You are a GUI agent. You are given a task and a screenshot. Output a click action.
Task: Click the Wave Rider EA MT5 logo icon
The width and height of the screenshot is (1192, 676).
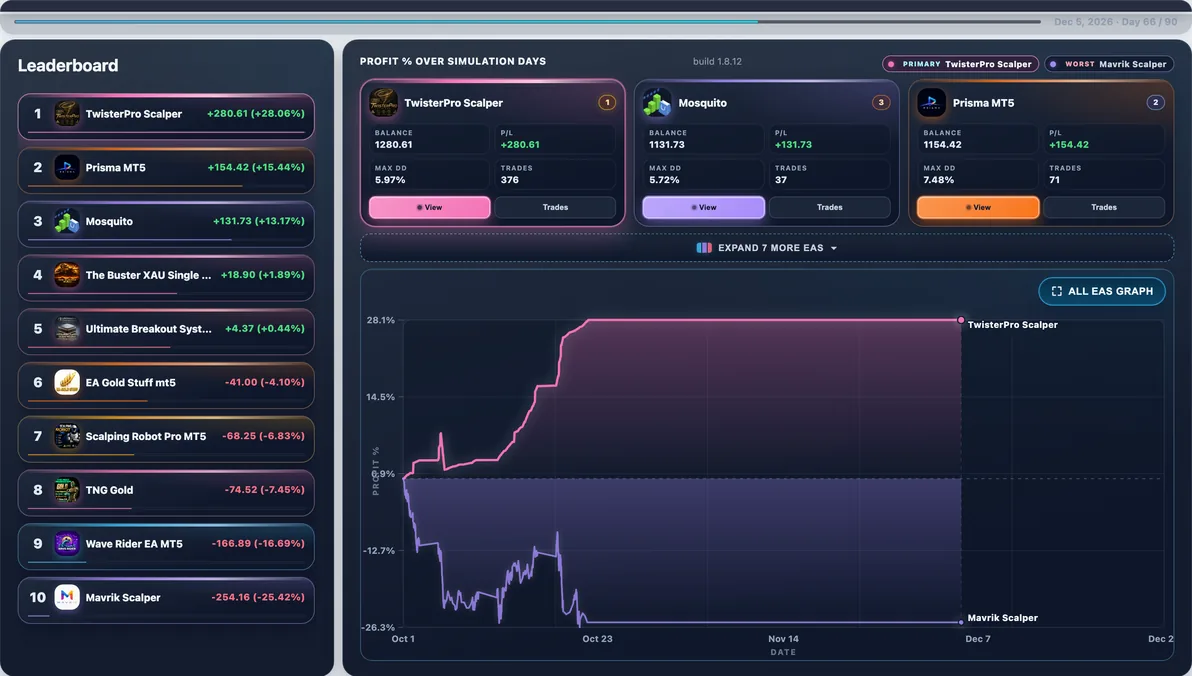coord(67,544)
